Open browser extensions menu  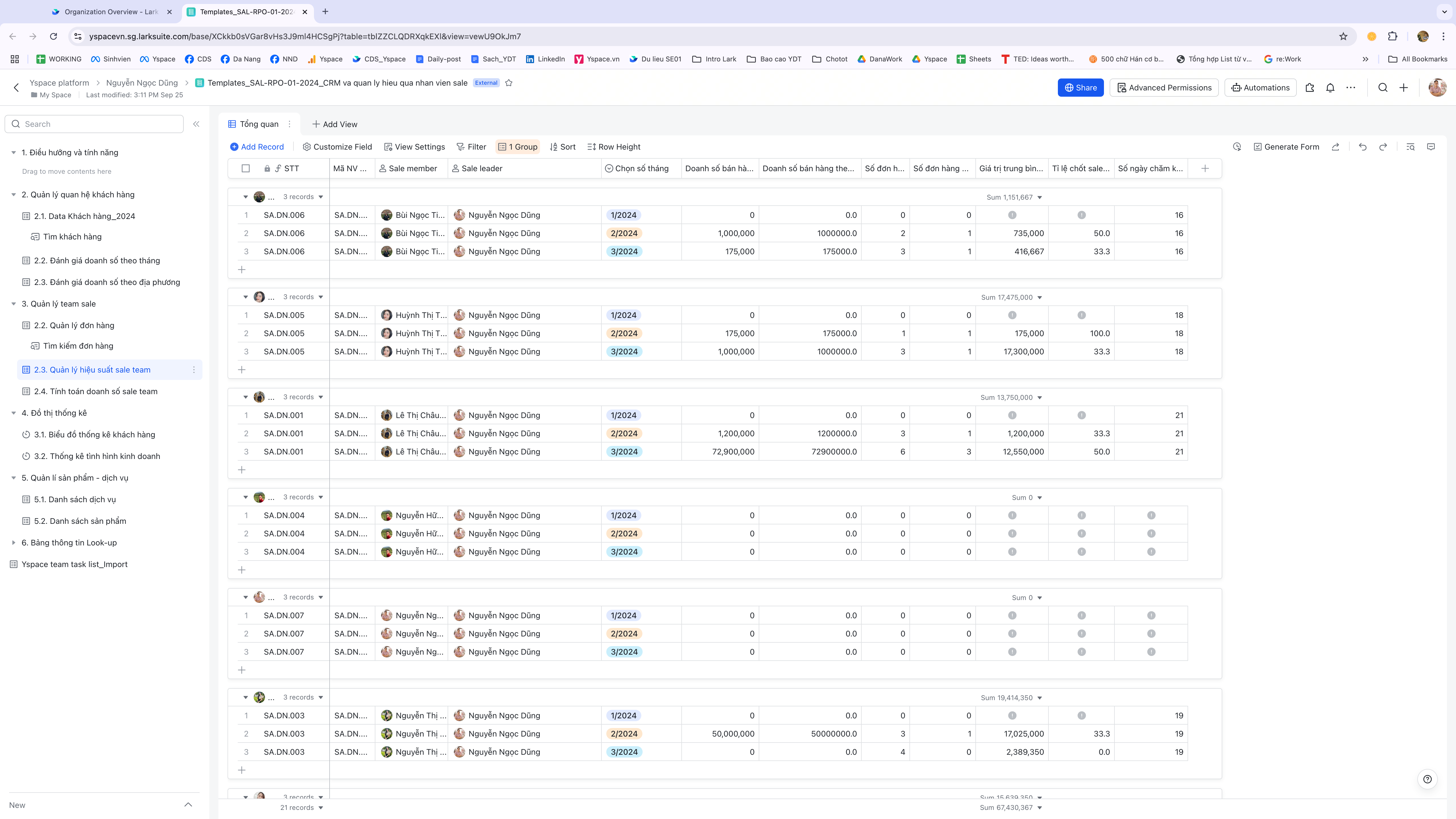tap(1393, 36)
